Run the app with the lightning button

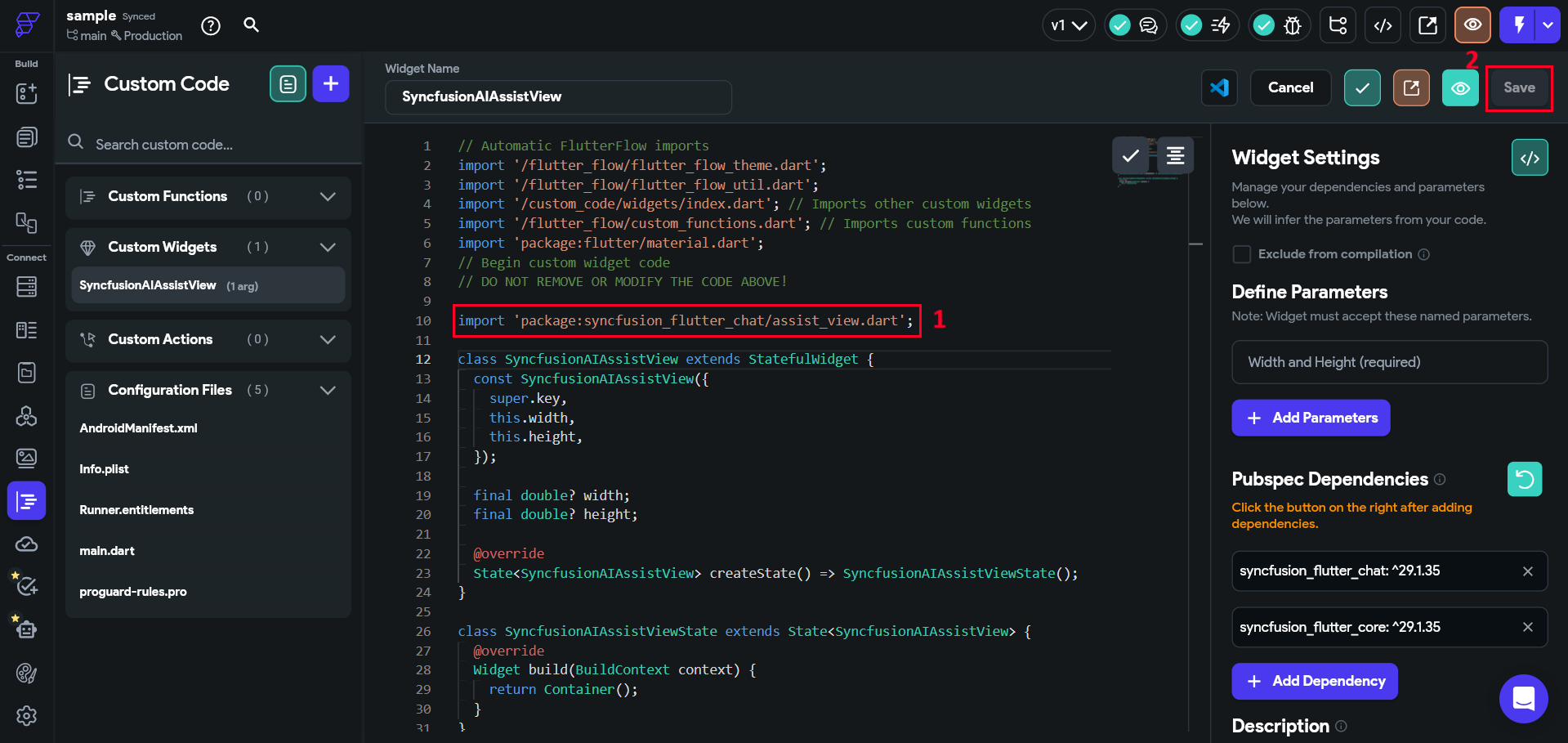[1518, 25]
